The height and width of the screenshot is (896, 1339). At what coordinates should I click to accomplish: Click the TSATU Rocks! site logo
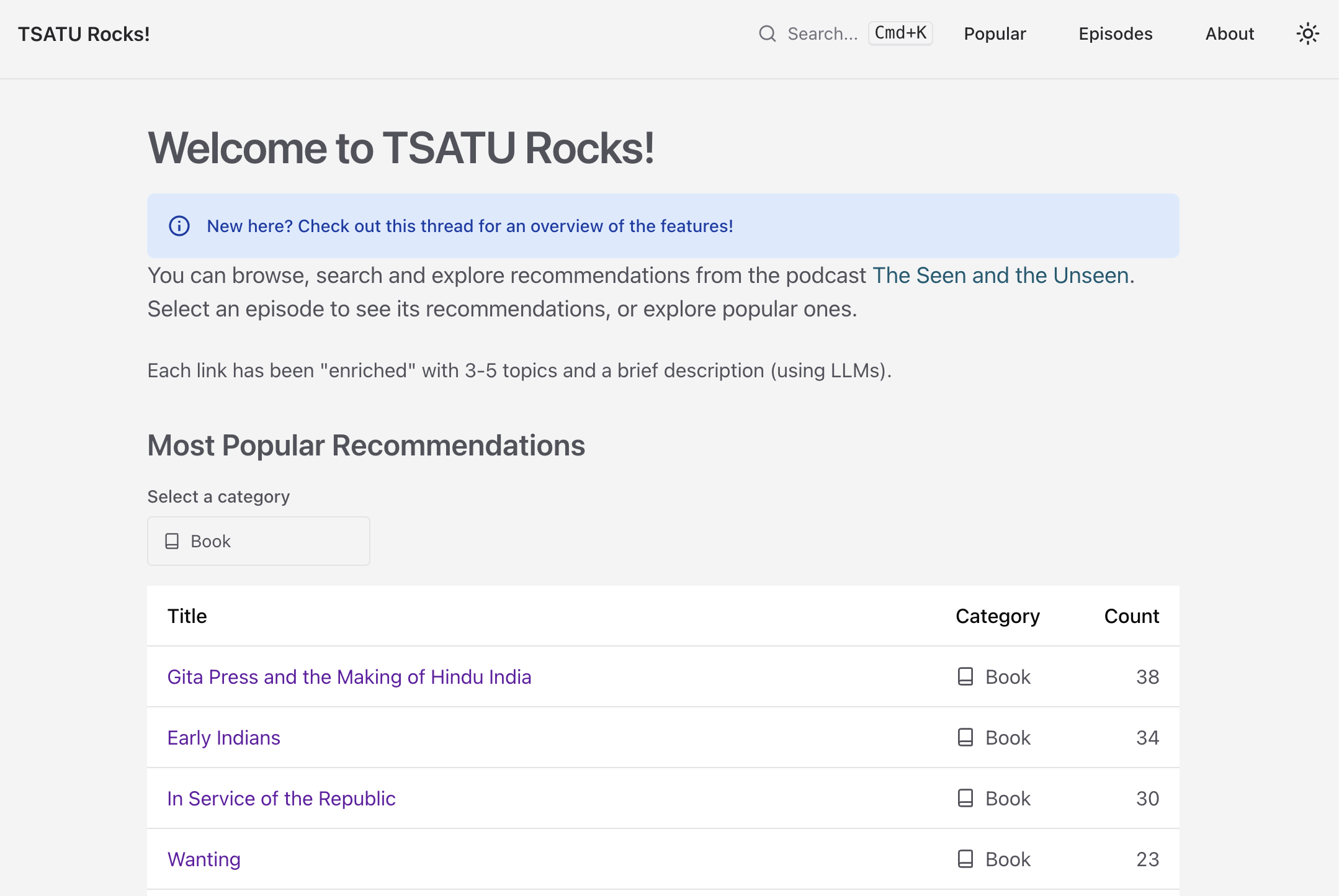84,34
